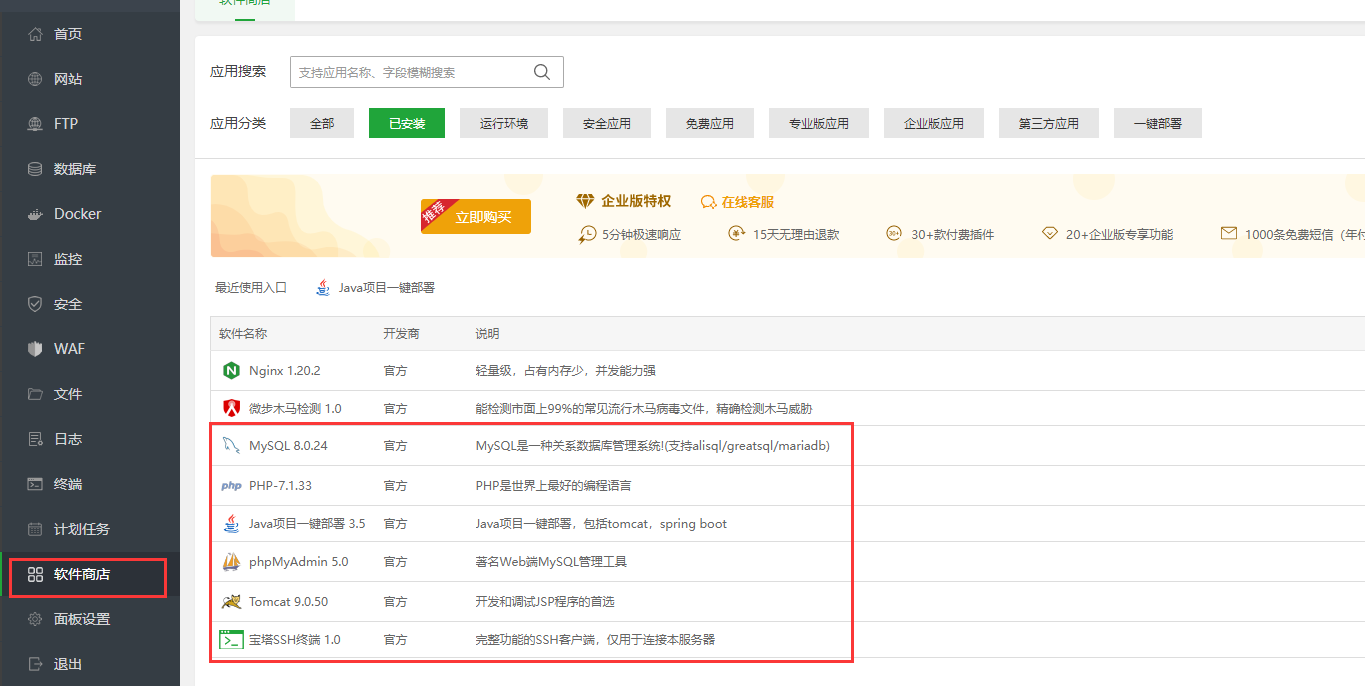1365x686 pixels.
Task: Click the 数据库 database icon in sidebar
Action: pyautogui.click(x=36, y=169)
